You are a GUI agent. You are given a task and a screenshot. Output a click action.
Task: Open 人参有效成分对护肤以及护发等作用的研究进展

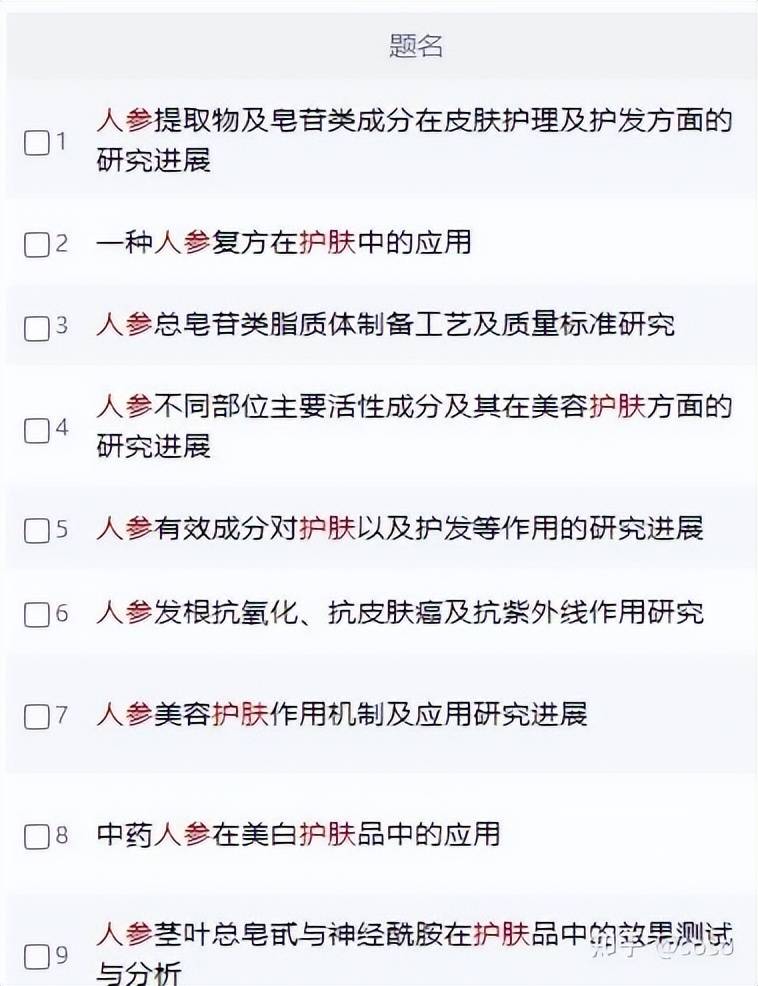click(x=400, y=528)
